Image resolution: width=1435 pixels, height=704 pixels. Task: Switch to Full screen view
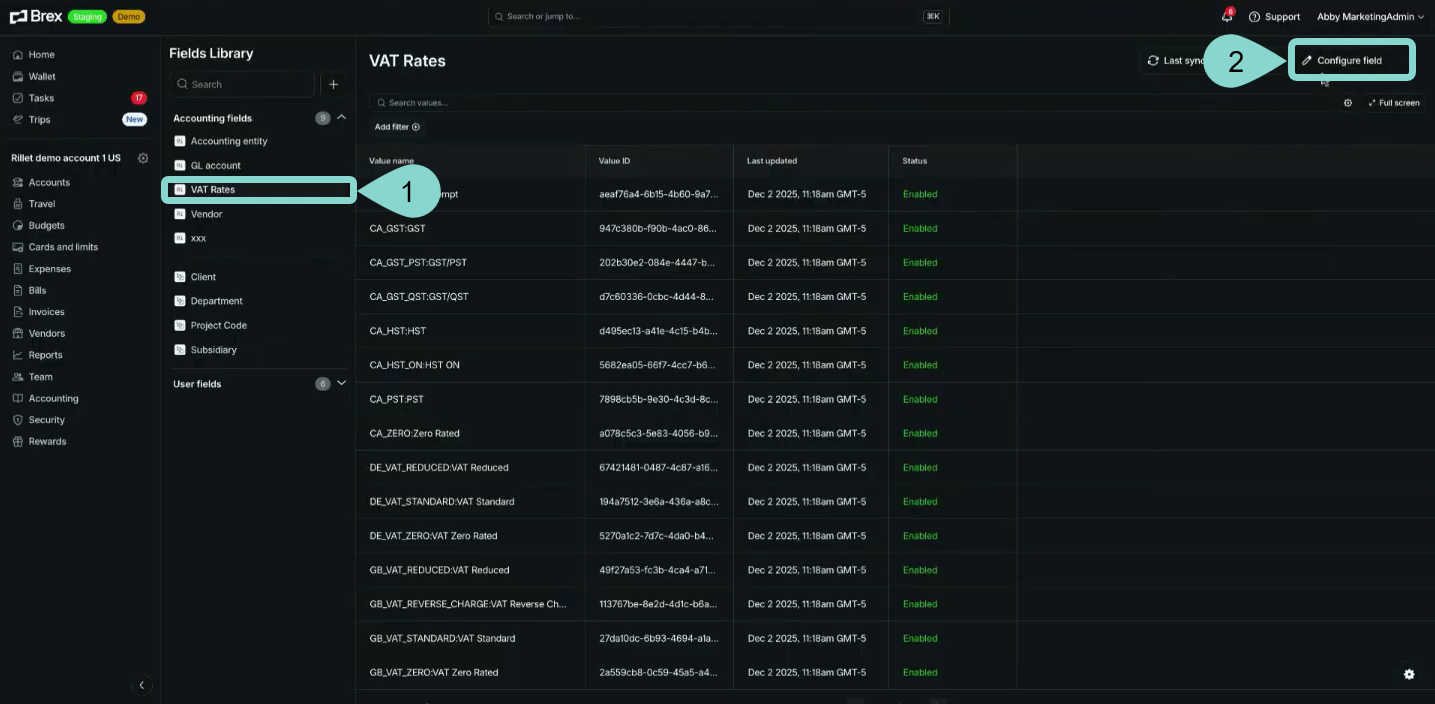pos(1393,103)
